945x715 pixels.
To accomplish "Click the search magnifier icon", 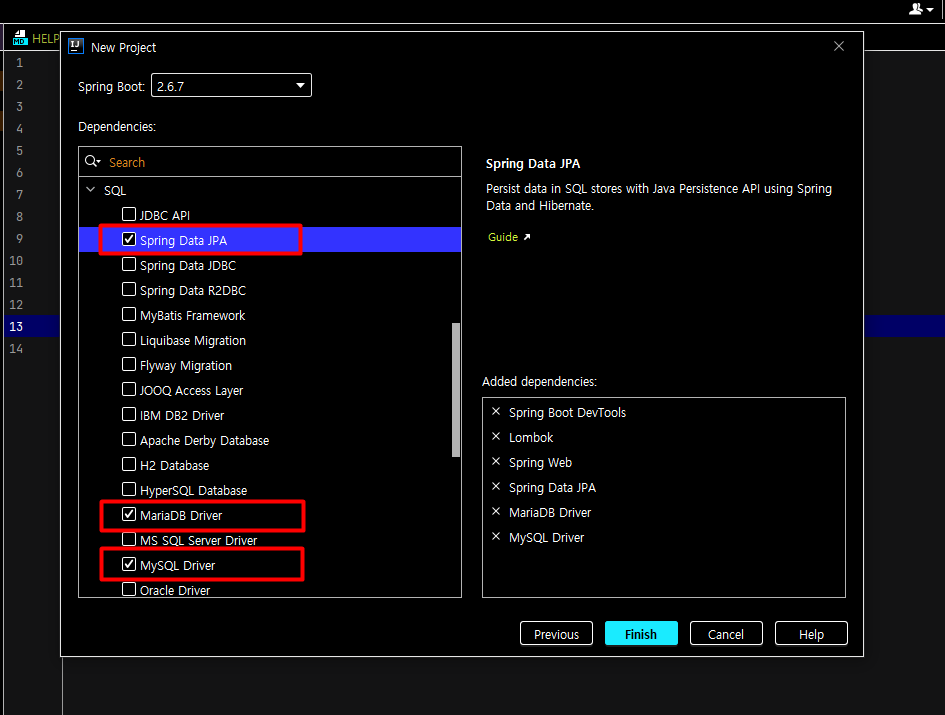I will pyautogui.click(x=92, y=161).
